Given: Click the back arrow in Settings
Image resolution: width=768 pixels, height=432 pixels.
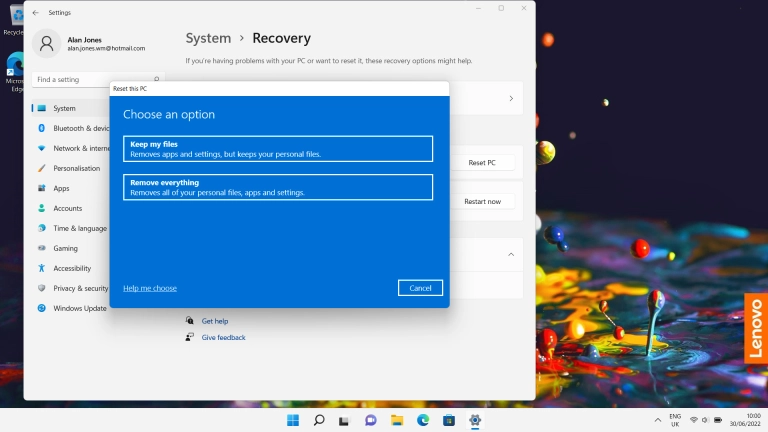Looking at the screenshot, I should point(36,13).
